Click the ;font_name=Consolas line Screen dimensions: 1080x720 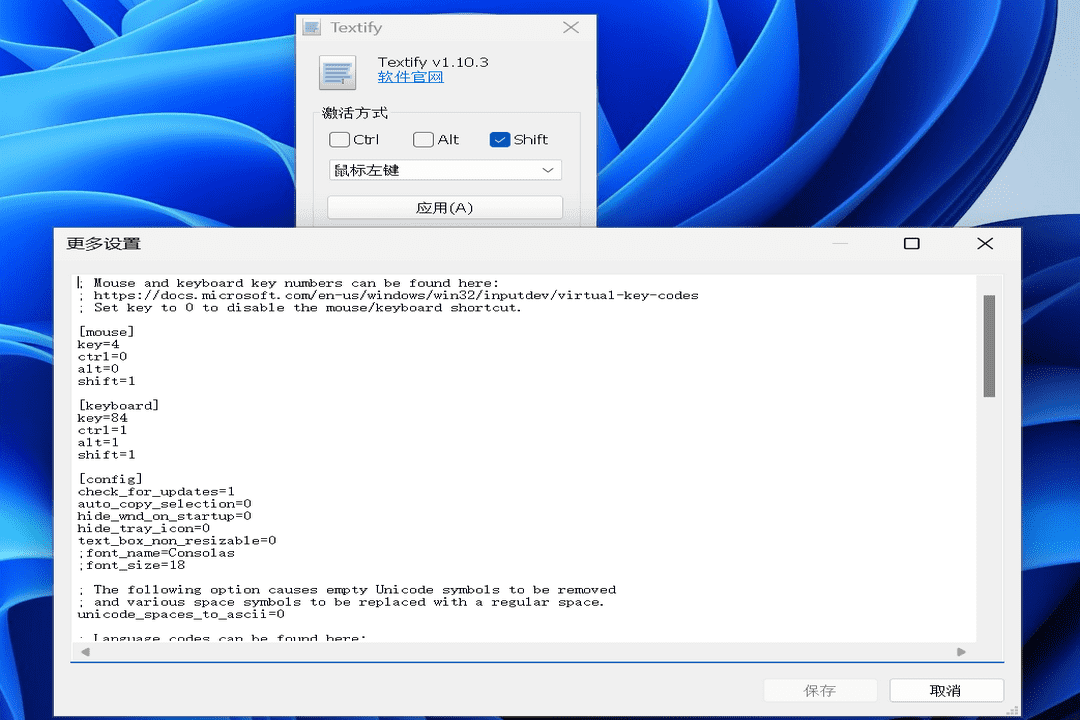tap(156, 553)
